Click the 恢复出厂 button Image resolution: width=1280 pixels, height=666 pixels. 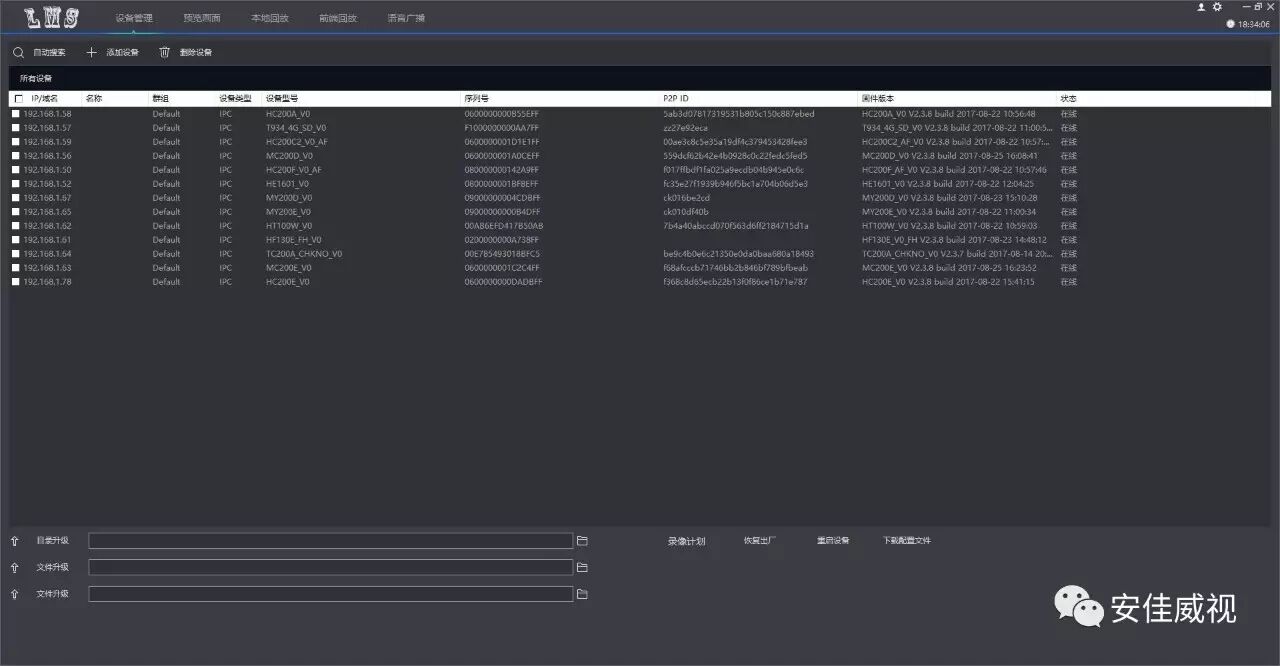[x=759, y=540]
